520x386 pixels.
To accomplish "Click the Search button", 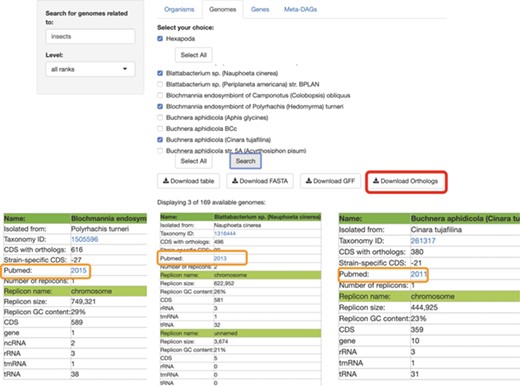I will (x=245, y=161).
